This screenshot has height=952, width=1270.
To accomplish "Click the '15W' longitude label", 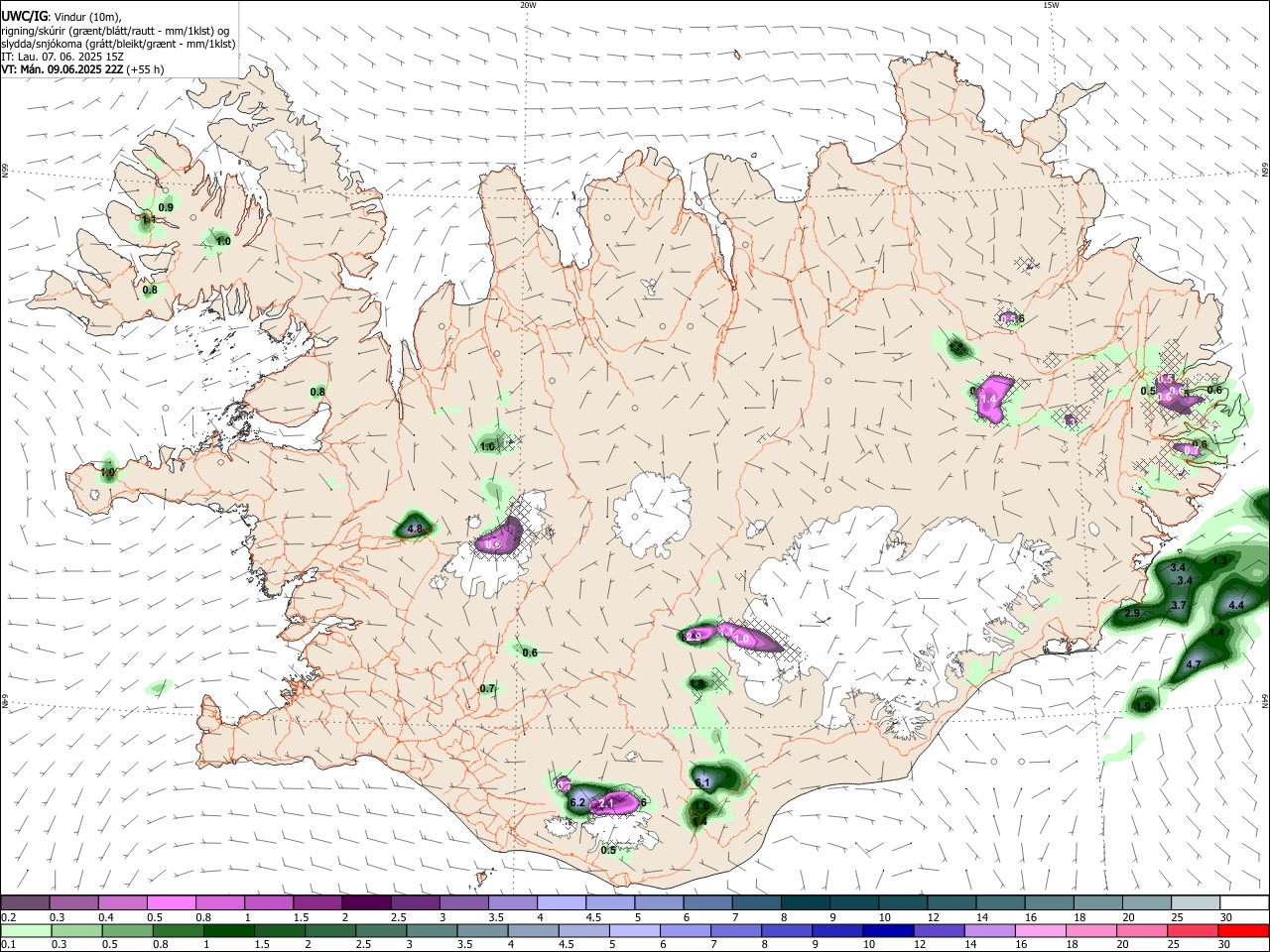I will (x=1051, y=5).
